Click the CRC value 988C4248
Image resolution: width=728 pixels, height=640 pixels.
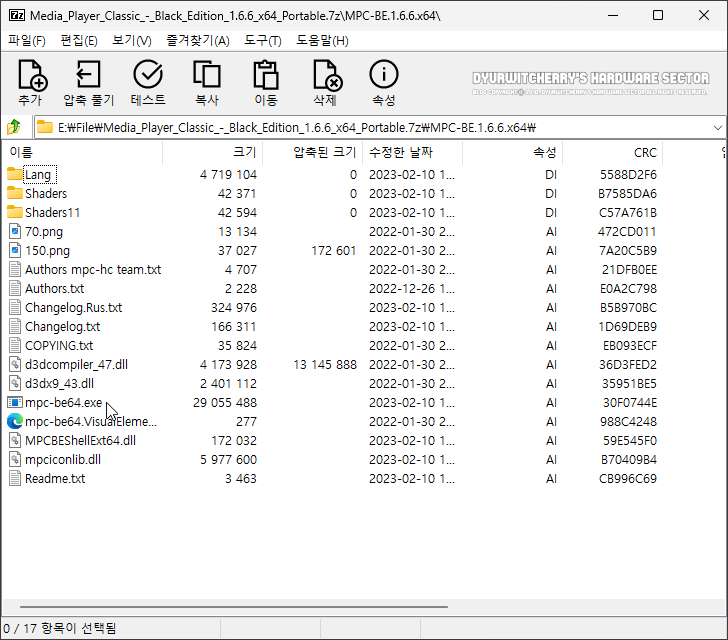coord(628,422)
